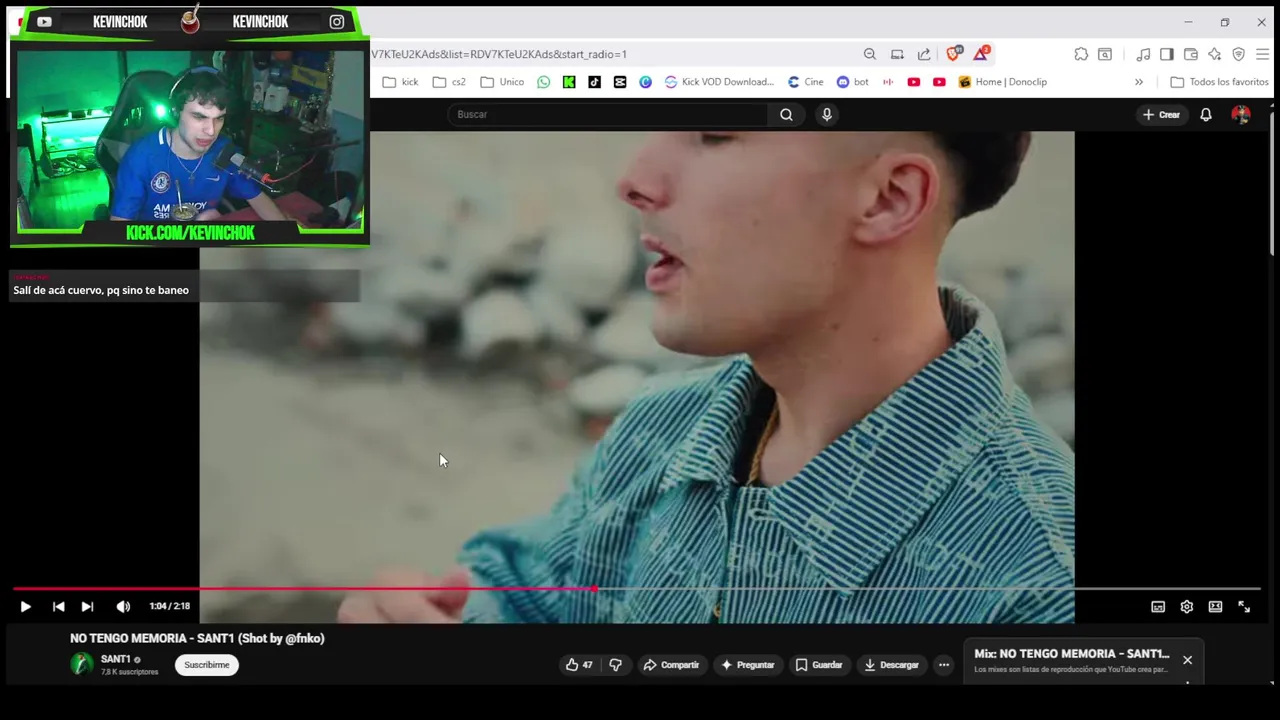This screenshot has width=1280, height=720.
Task: Open the Cine bookmark
Action: (x=805, y=82)
